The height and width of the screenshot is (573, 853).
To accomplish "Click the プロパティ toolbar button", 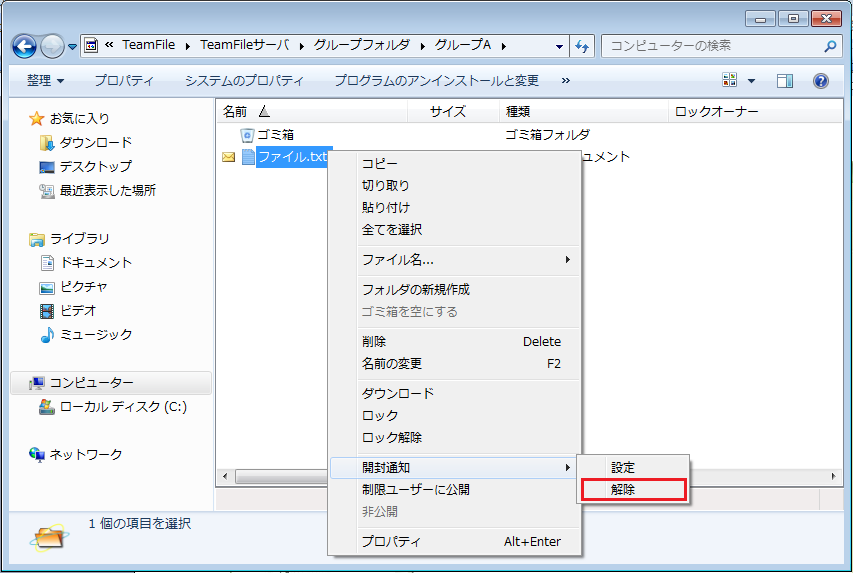I will coord(124,80).
